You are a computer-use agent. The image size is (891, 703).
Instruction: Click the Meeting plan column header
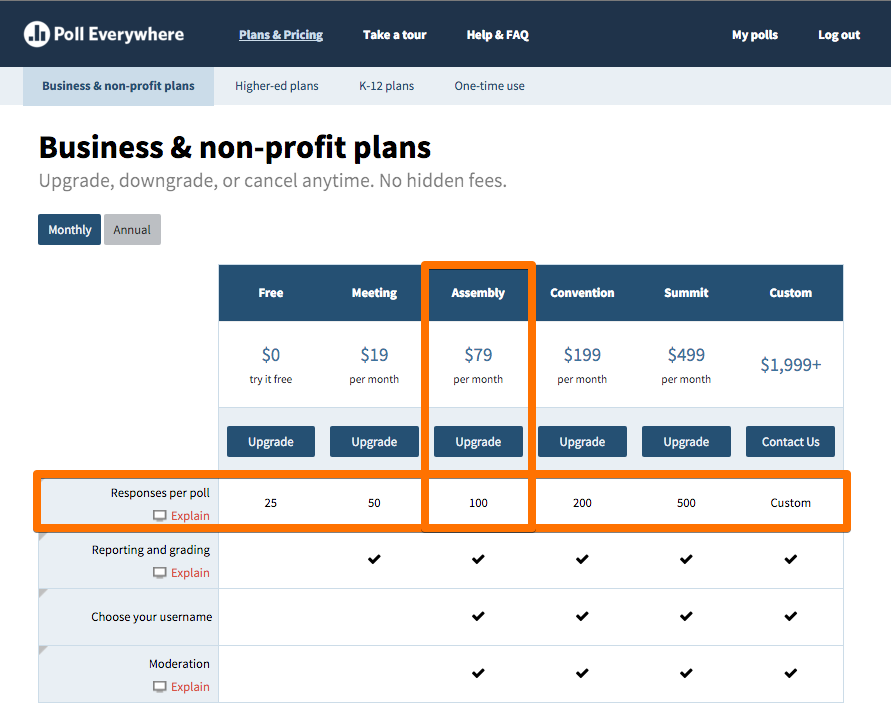[x=374, y=293]
